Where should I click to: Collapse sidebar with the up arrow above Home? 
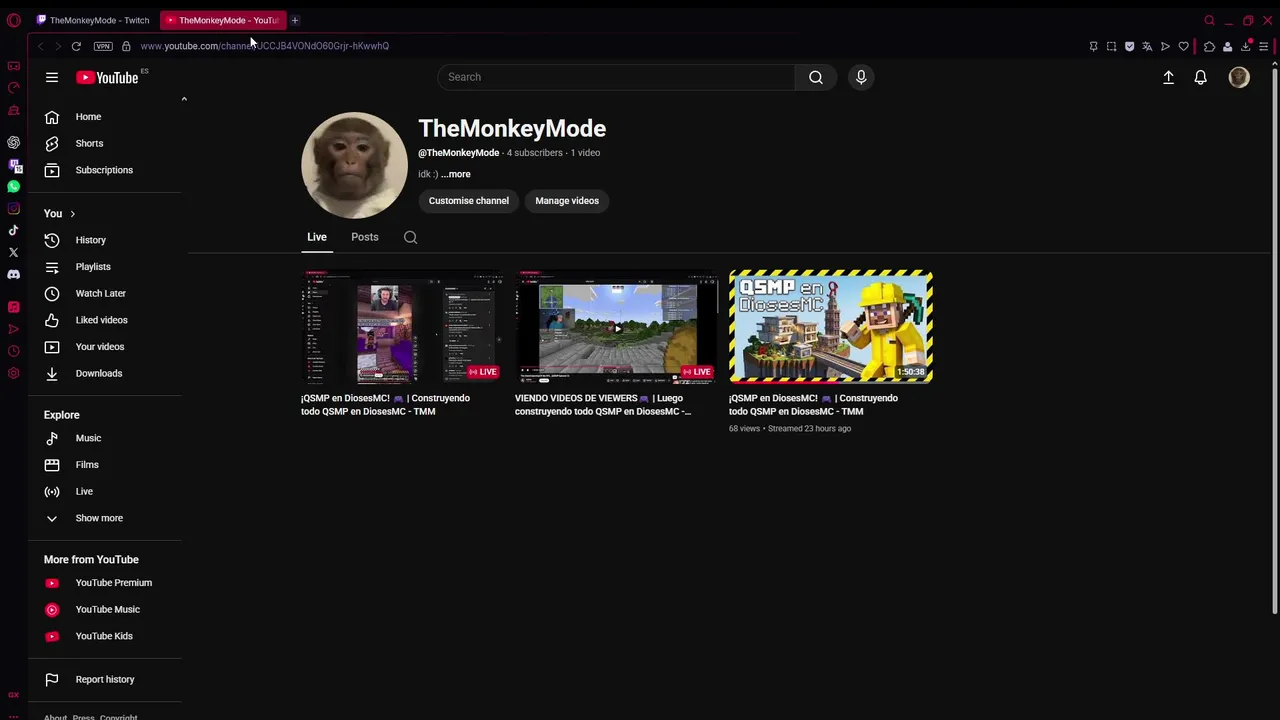coord(184,99)
